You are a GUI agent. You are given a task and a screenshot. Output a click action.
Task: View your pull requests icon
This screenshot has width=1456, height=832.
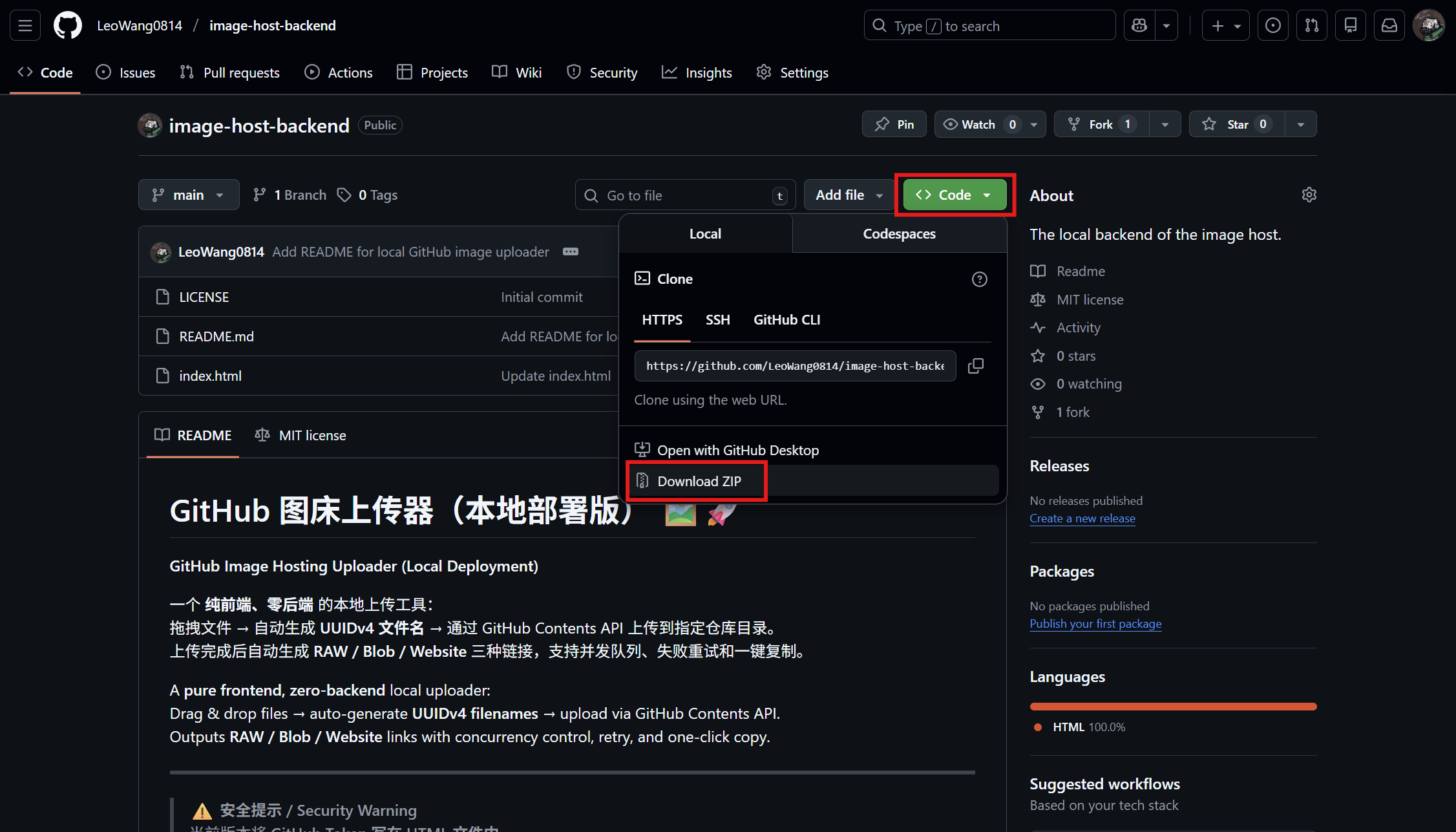[1311, 25]
